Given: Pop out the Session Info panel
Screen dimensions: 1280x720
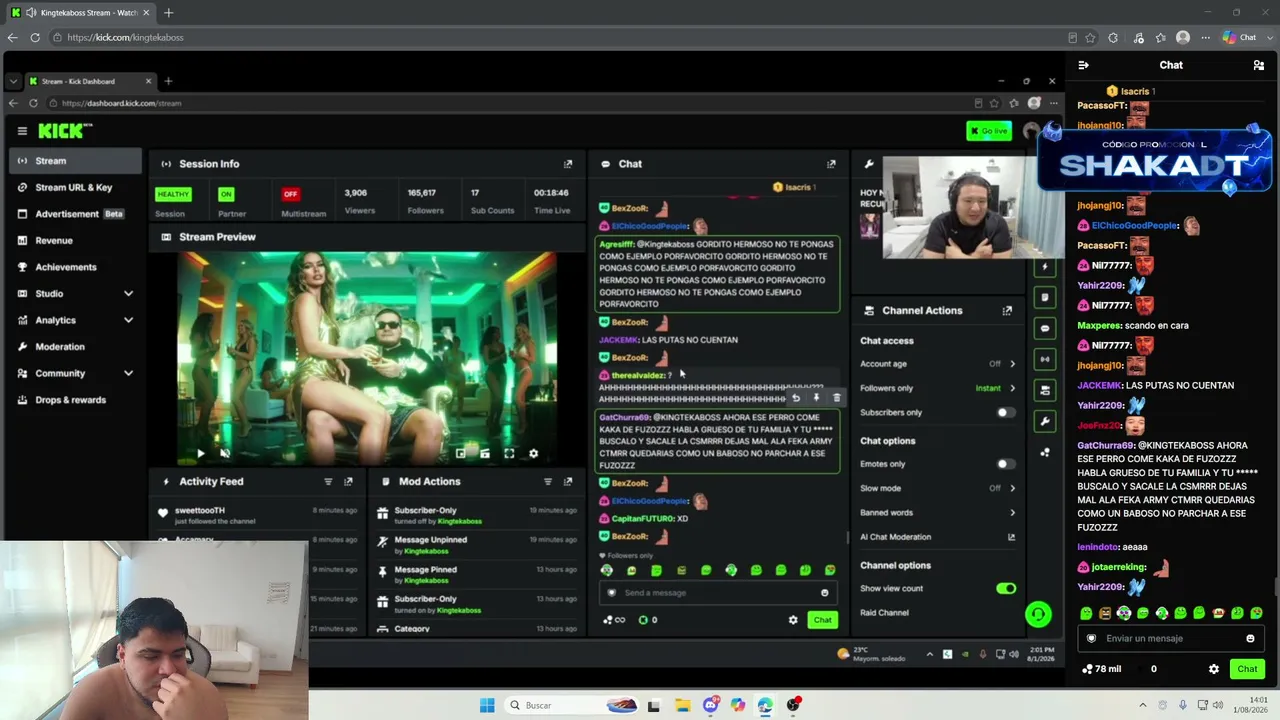Looking at the screenshot, I should 568,164.
